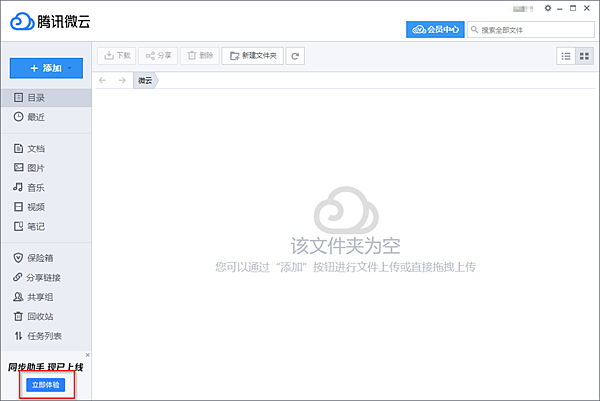Click the link icon beside 分享链接
600x401 pixels.
tap(18, 277)
